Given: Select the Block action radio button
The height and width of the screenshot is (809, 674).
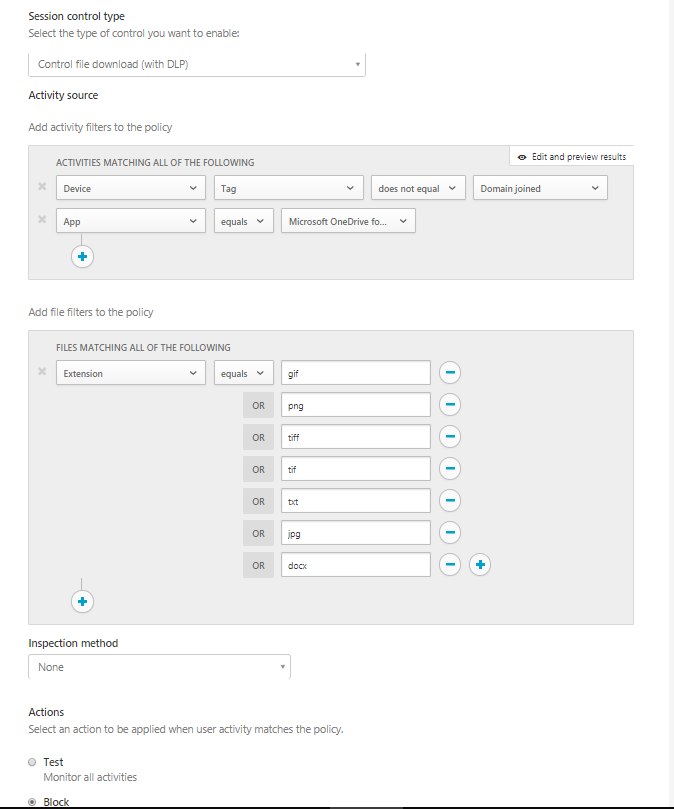Looking at the screenshot, I should [x=31, y=801].
